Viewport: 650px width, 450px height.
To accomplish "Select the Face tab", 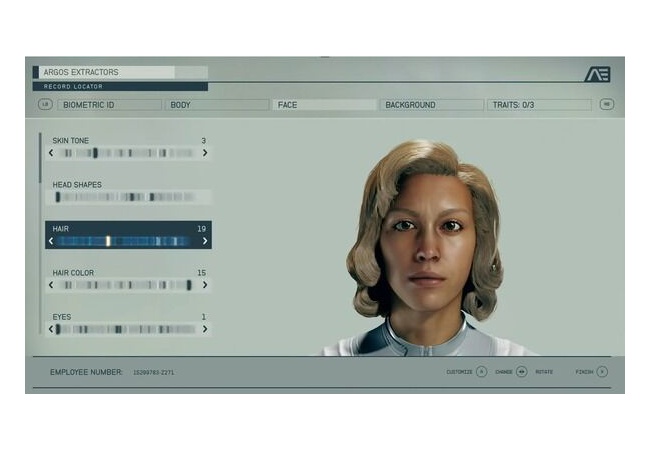I will point(324,105).
